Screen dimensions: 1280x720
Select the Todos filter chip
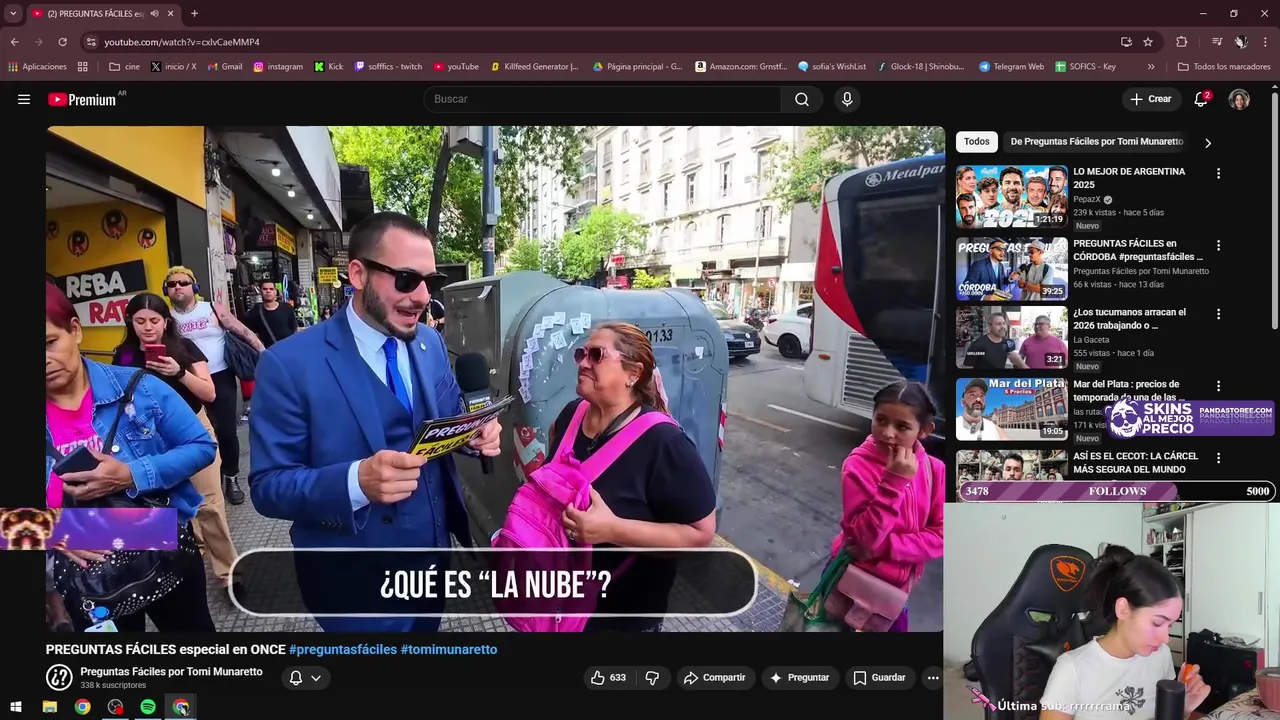(977, 142)
